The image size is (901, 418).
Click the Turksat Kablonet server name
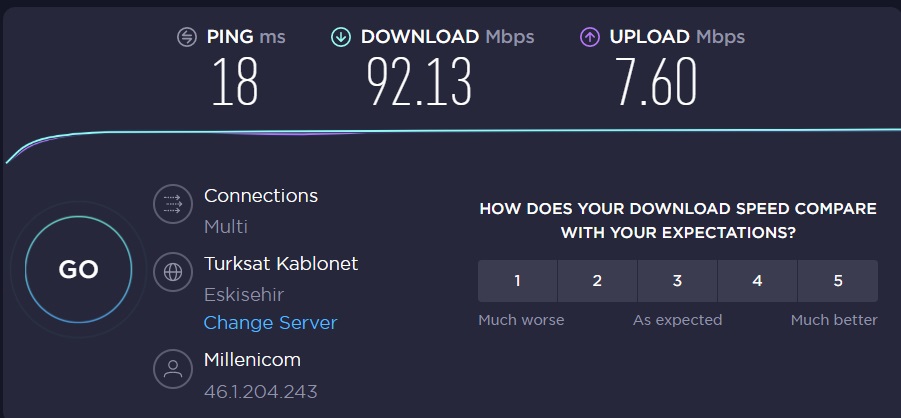pos(281,263)
